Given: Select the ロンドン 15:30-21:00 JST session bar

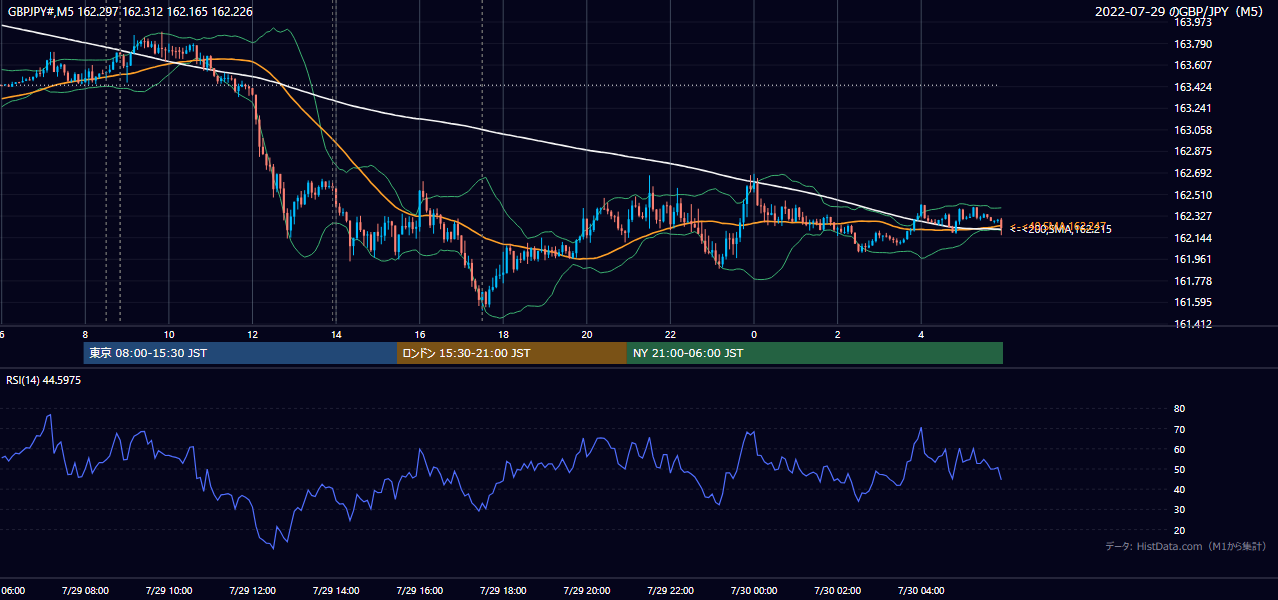Looking at the screenshot, I should tap(512, 353).
